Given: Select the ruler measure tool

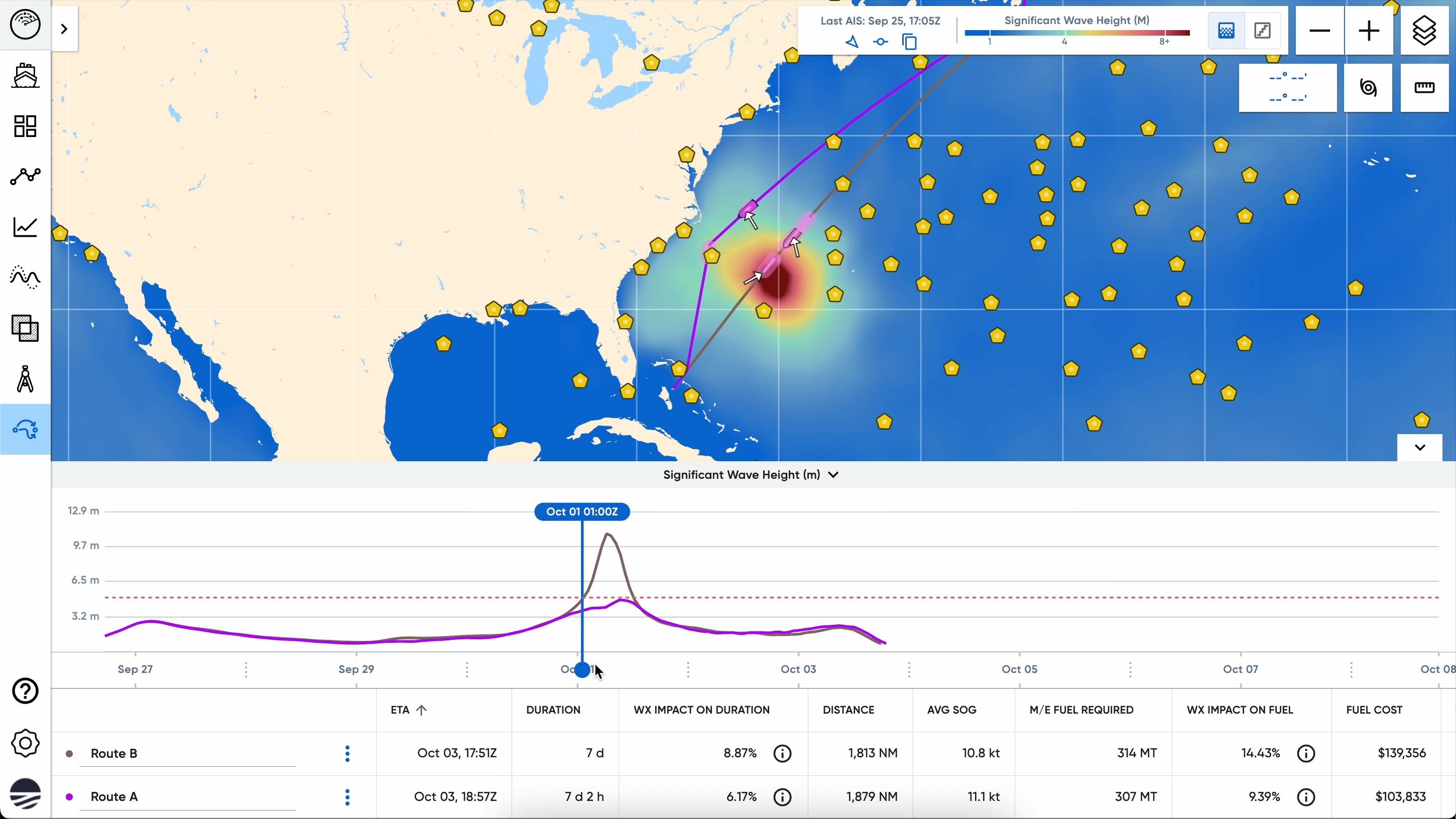Looking at the screenshot, I should (1424, 87).
